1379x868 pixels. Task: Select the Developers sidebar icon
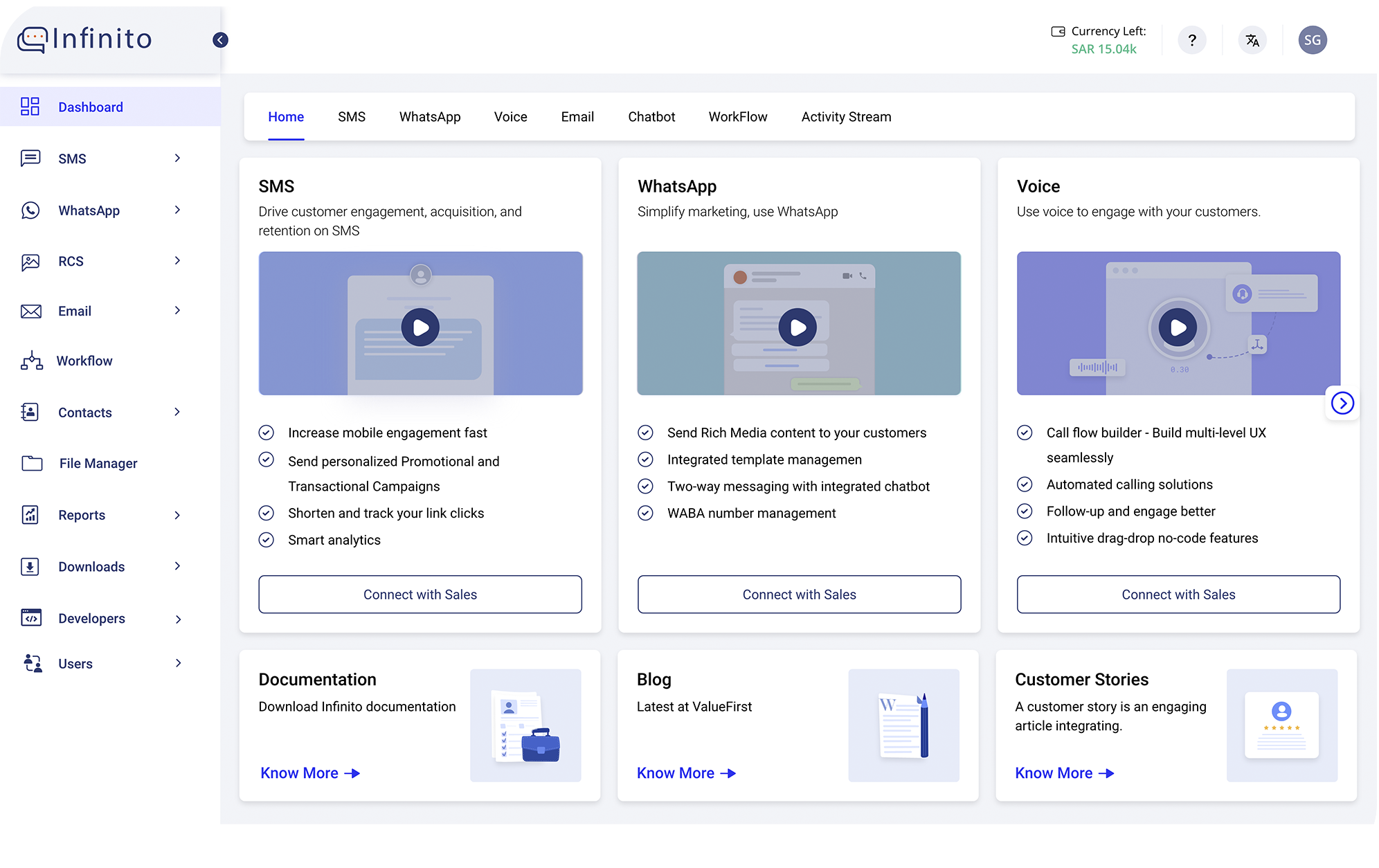(x=30, y=618)
